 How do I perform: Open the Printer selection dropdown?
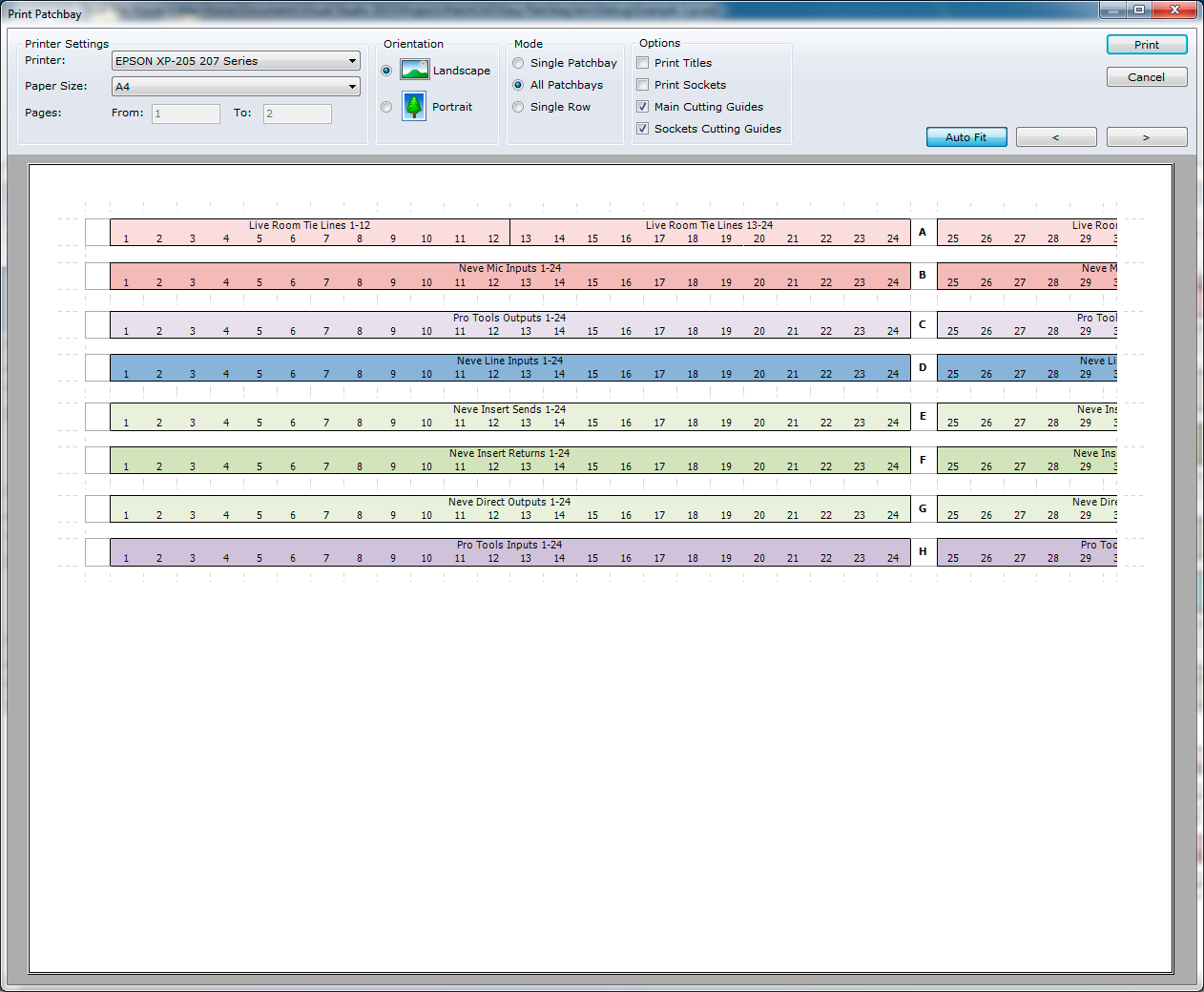tap(351, 60)
